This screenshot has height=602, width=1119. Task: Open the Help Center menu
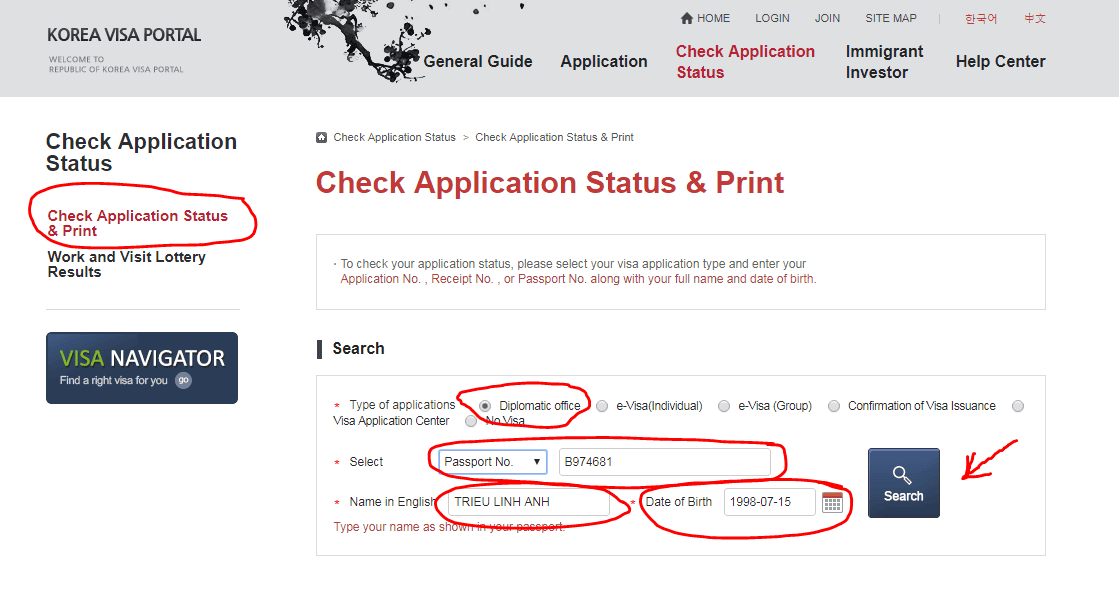[x=1001, y=61]
